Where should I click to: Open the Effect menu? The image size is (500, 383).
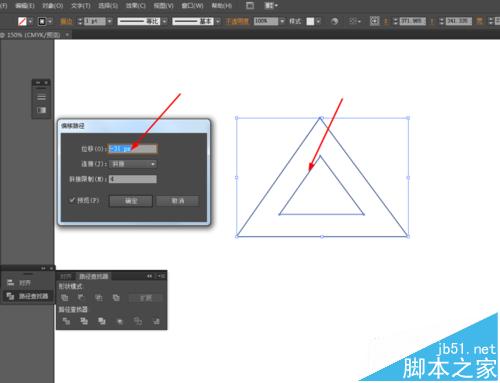point(135,6)
